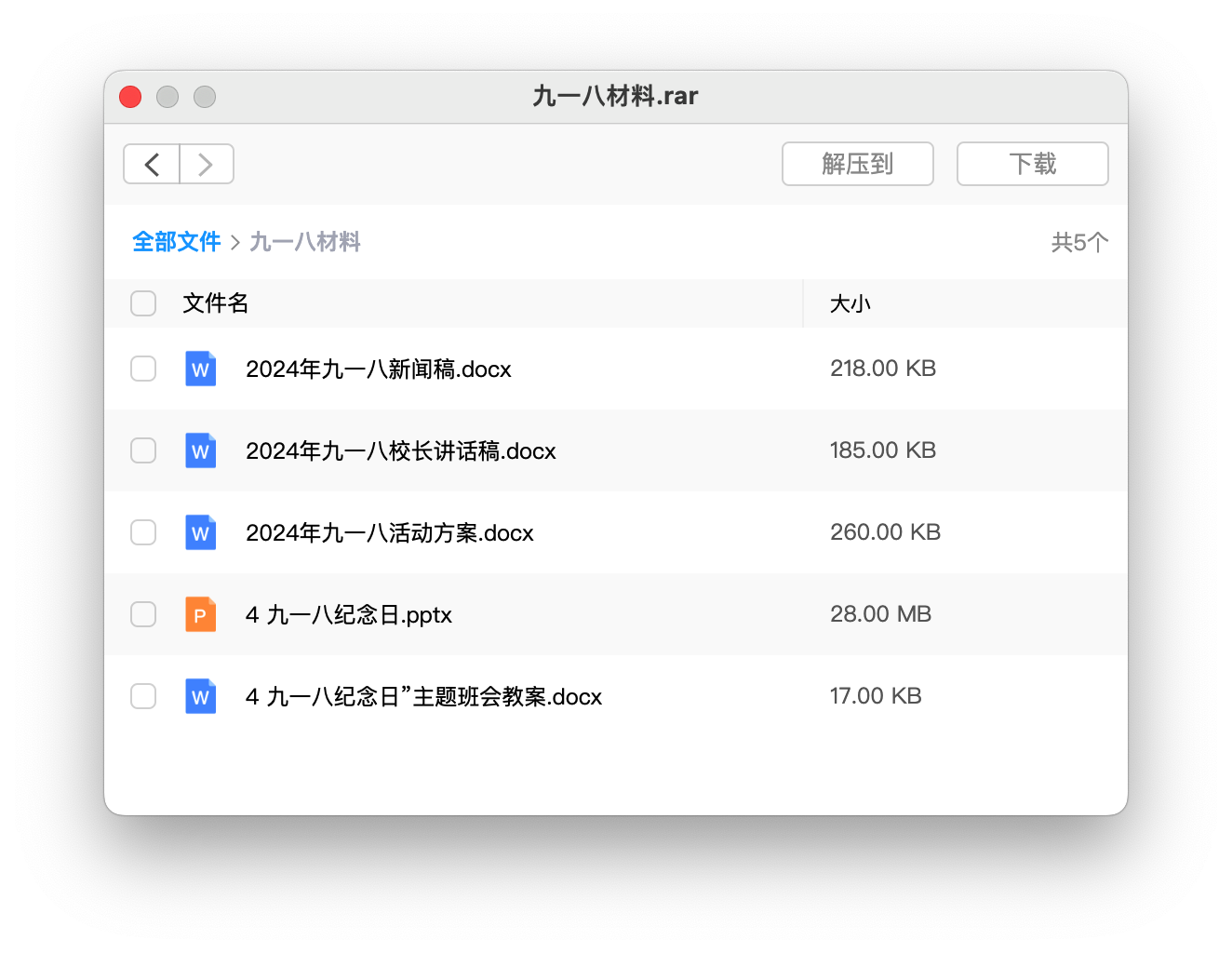Click Word icon of 2024年九一八活动方案.docx
This screenshot has height=953, width=1232.
click(x=201, y=532)
